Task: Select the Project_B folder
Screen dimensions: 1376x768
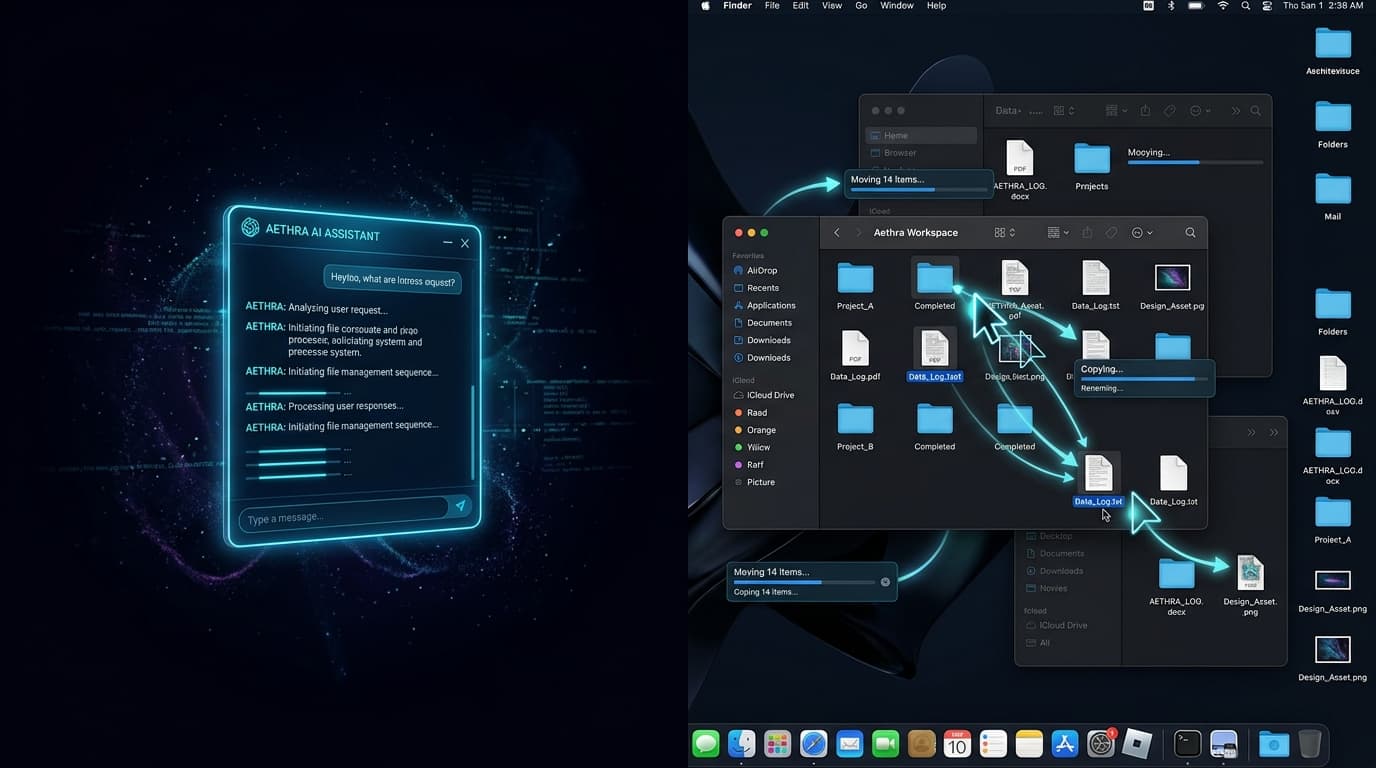Action: pyautogui.click(x=855, y=426)
